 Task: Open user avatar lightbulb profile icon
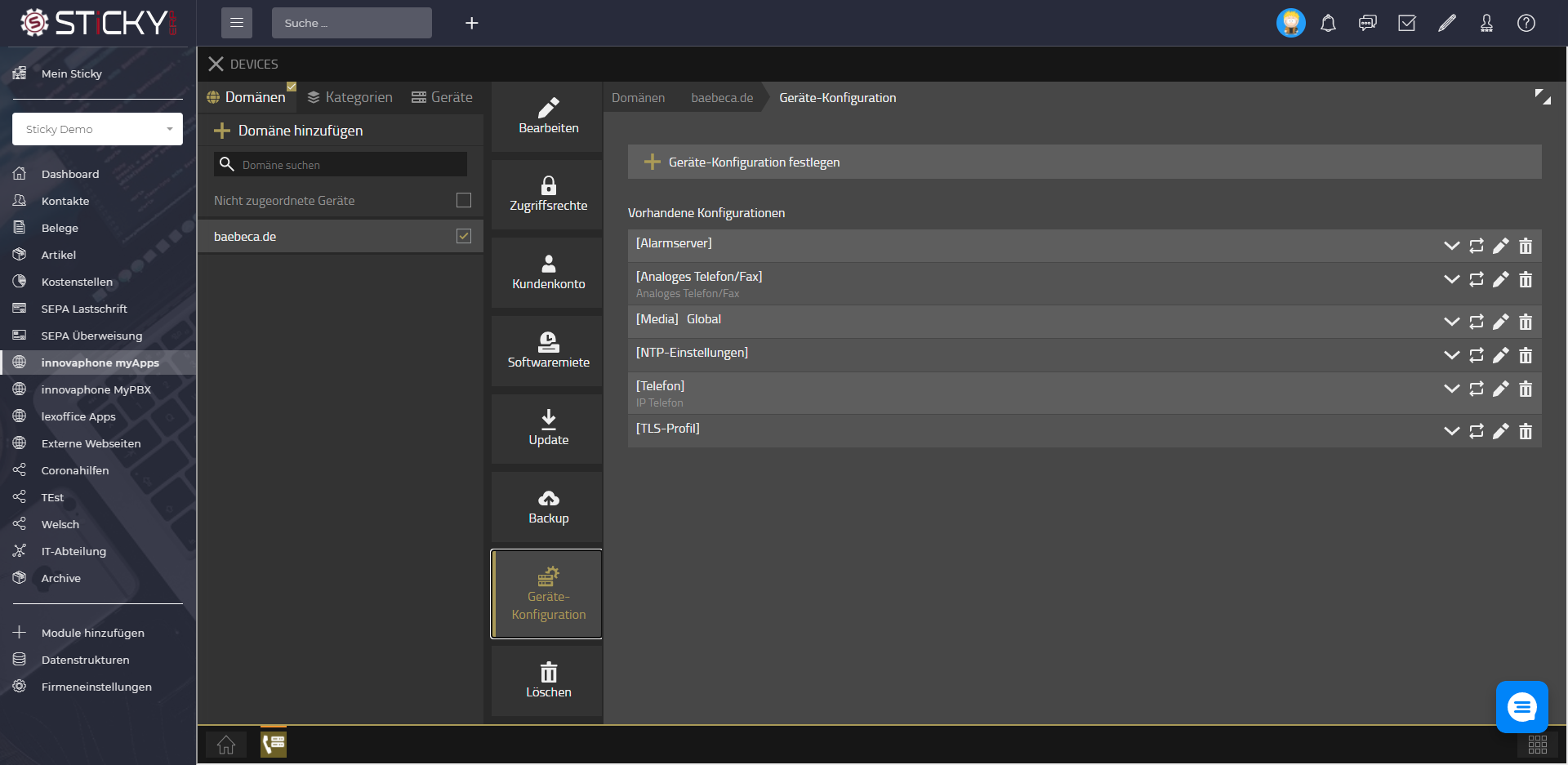1290,23
